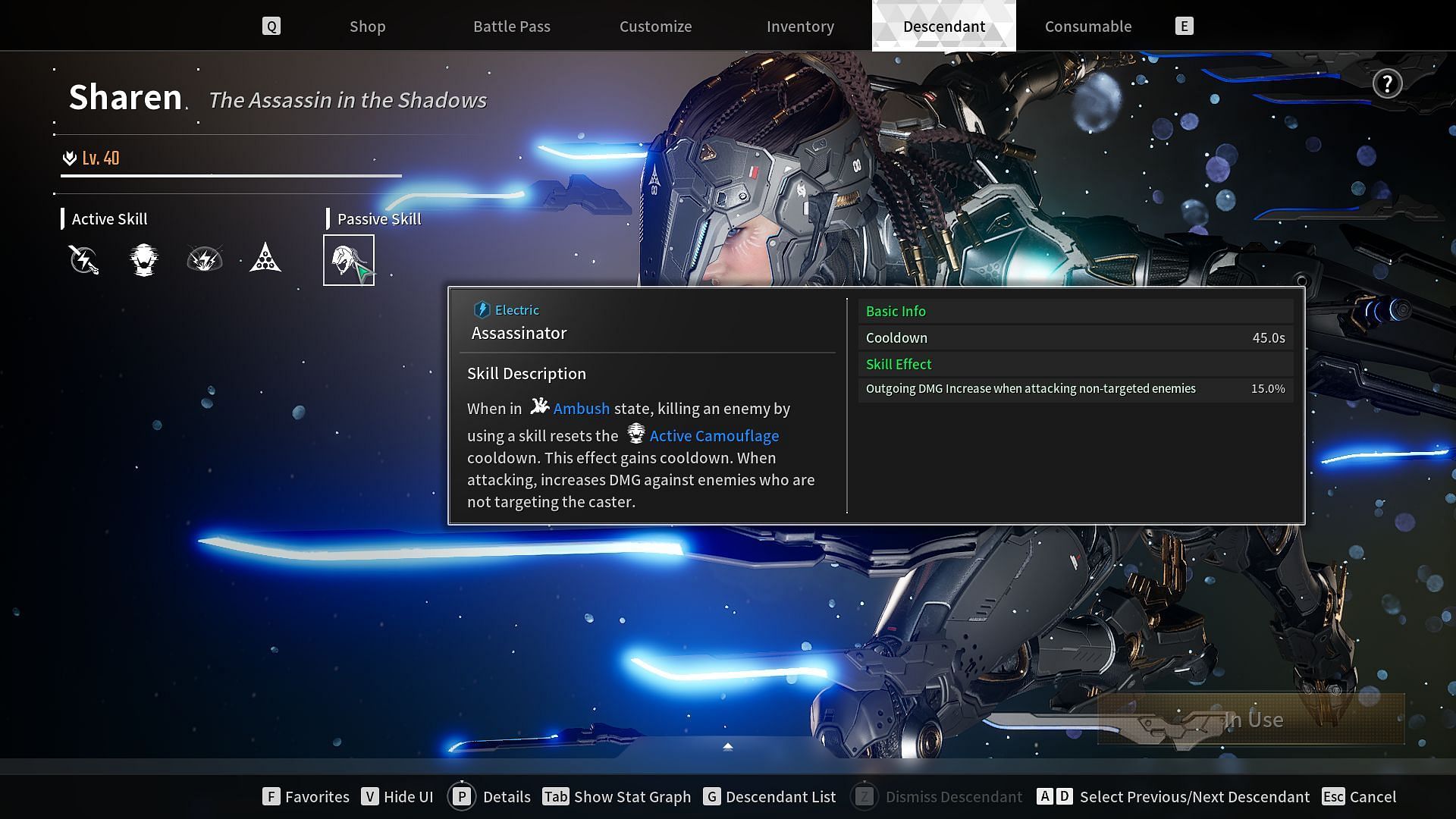Click the Ambush hyperlink in skill description
Image resolution: width=1456 pixels, height=819 pixels.
[x=582, y=408]
